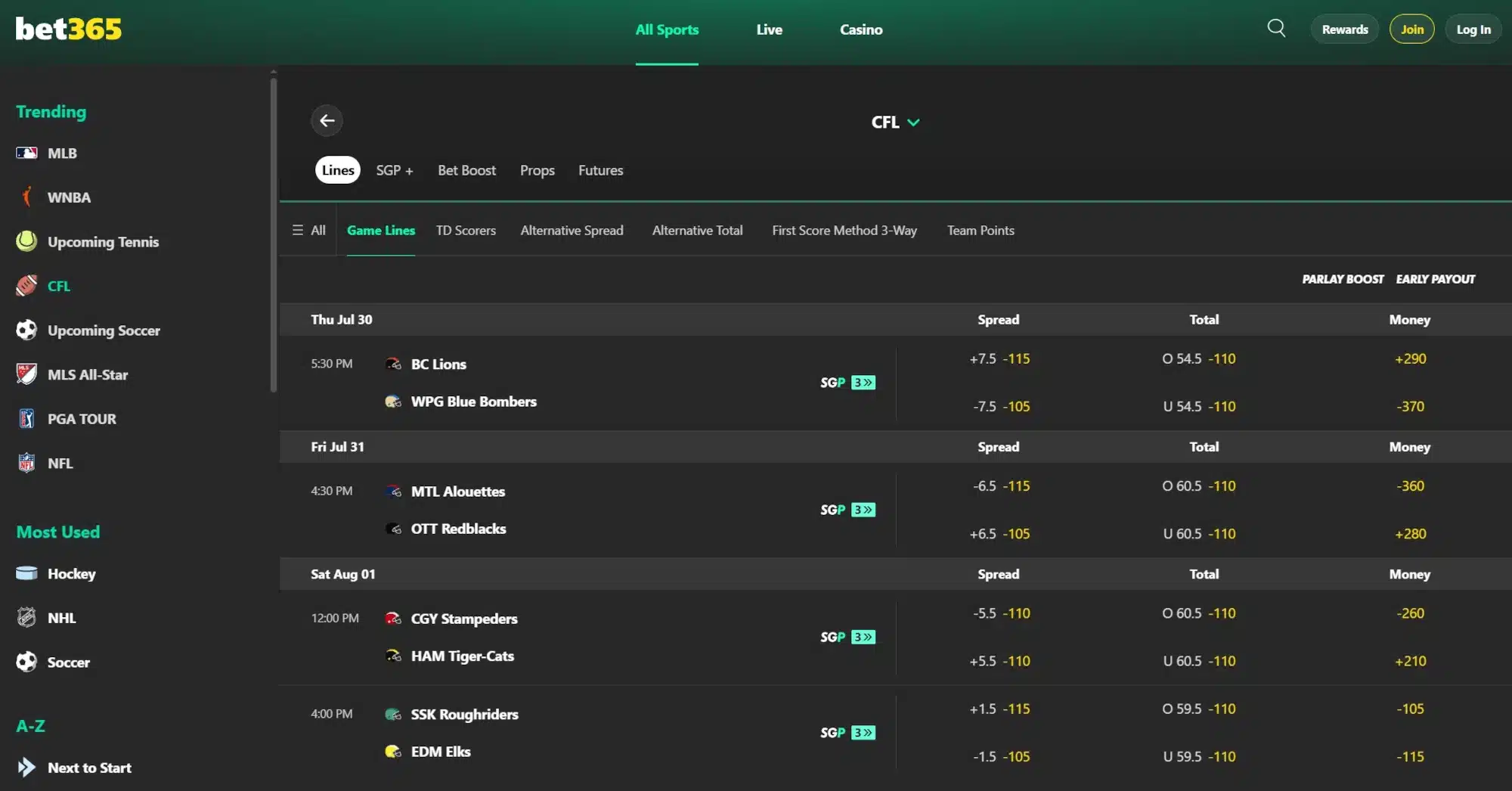Select the Alternative Total tab
Screen dimensions: 1512x791
click(697, 230)
